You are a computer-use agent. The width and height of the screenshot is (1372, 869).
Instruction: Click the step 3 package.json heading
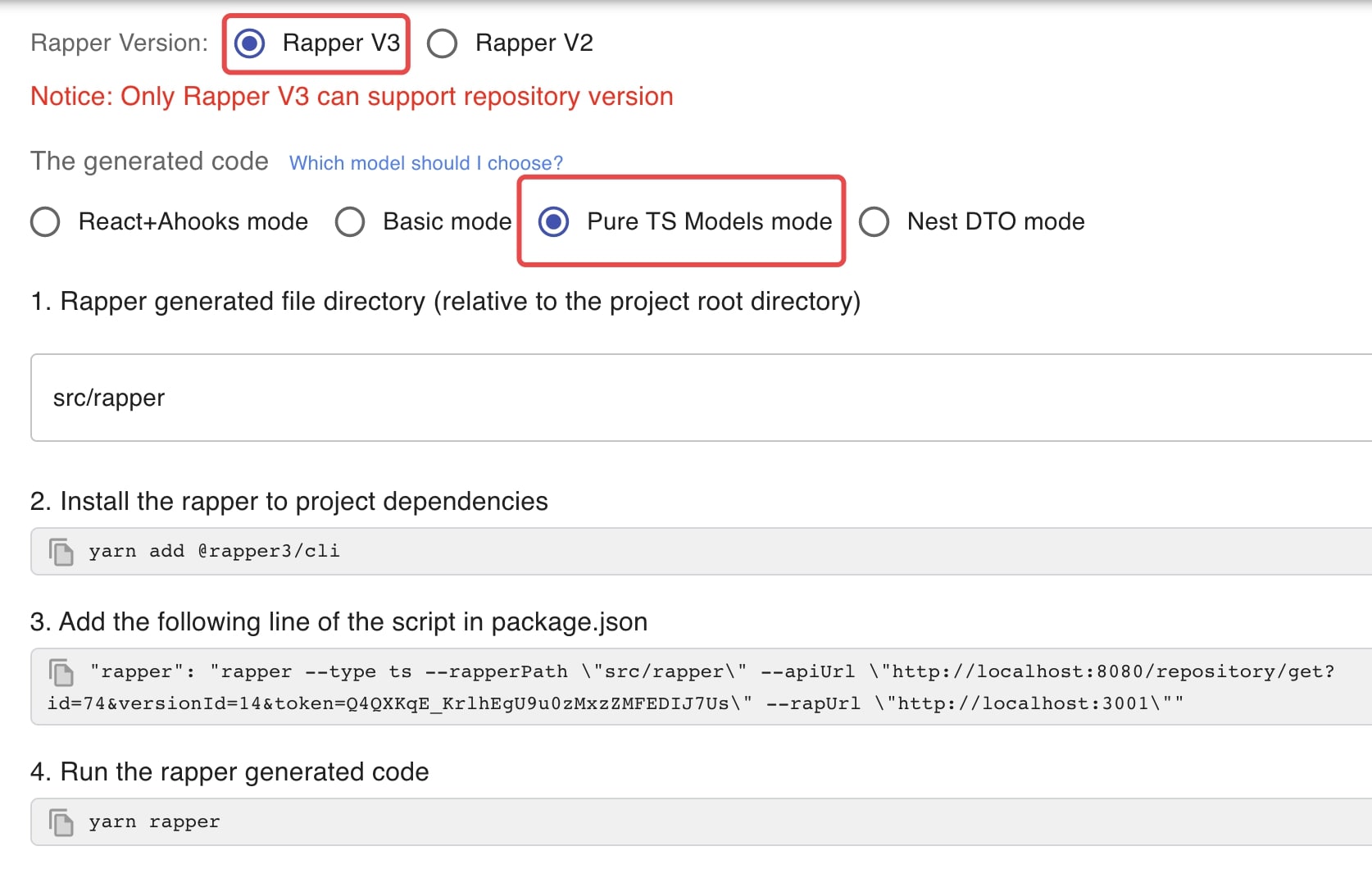338,621
